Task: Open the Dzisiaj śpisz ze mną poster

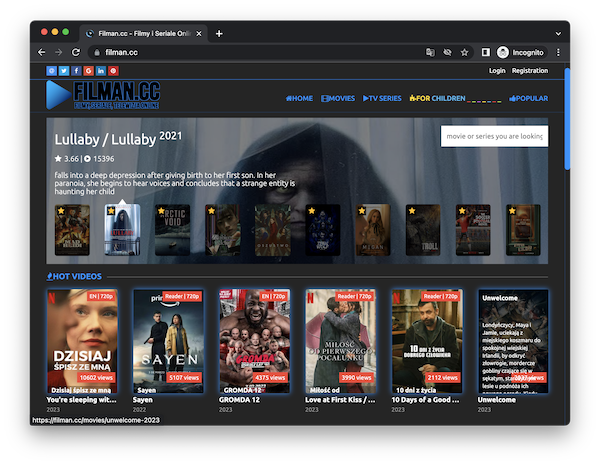Action: 82,341
